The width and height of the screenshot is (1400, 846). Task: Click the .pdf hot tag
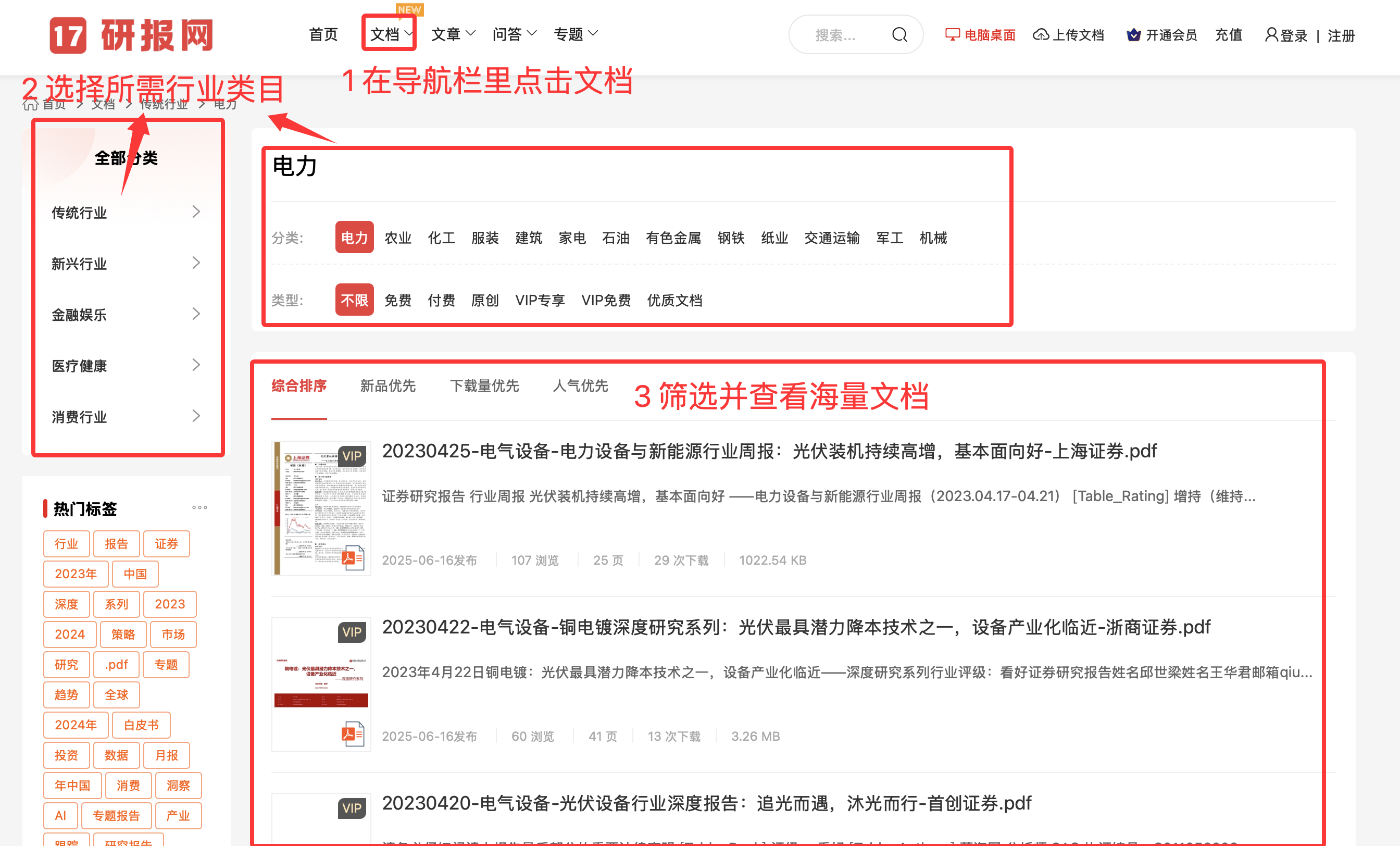(x=117, y=665)
